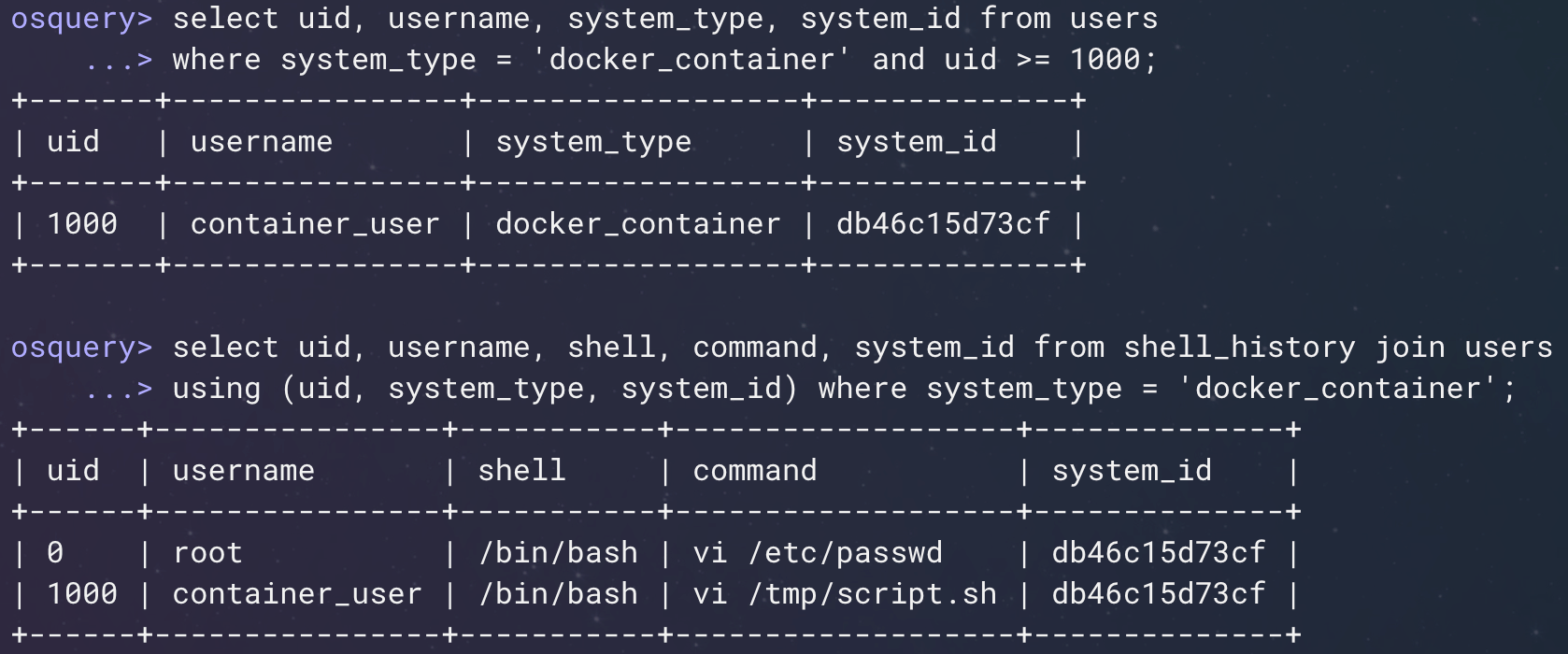This screenshot has width=1568, height=654.
Task: Click the system_type column header
Action: [593, 143]
